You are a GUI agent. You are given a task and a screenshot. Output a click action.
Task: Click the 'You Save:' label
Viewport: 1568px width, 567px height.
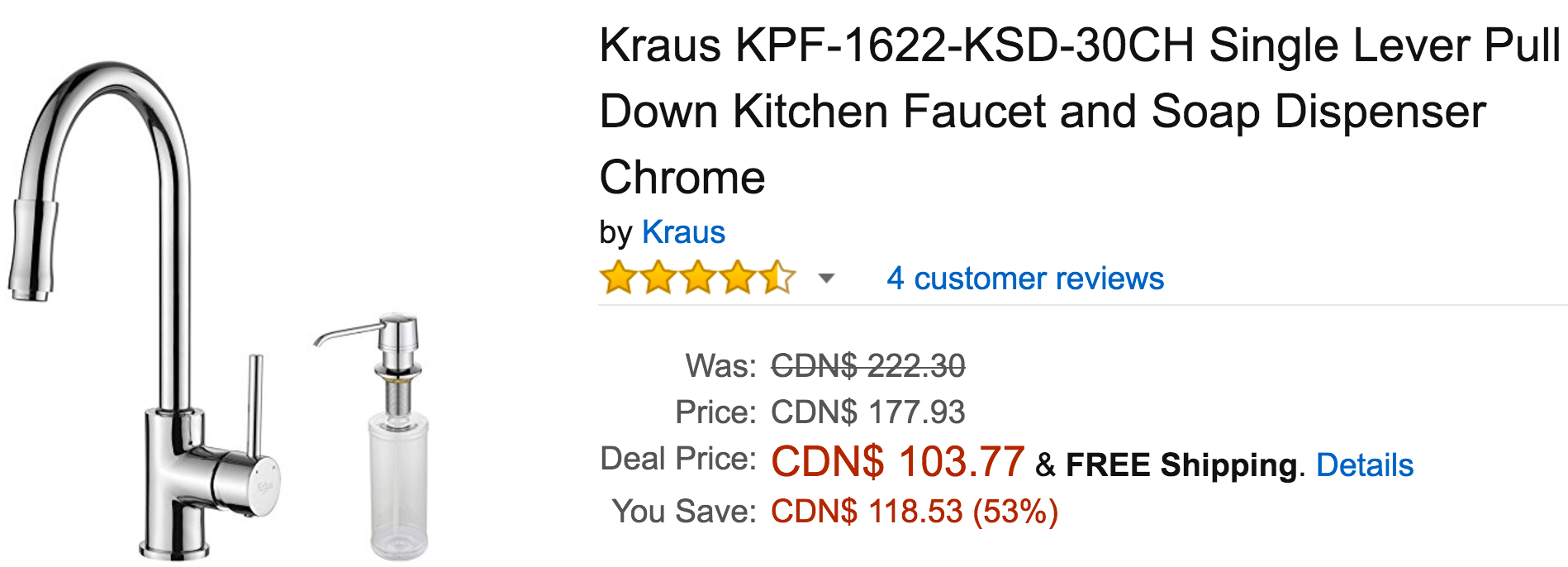click(x=684, y=512)
